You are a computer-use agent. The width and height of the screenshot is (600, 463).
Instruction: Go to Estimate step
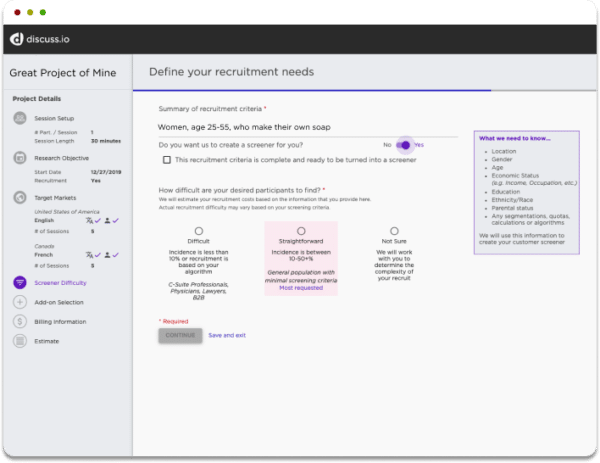click(x=47, y=341)
